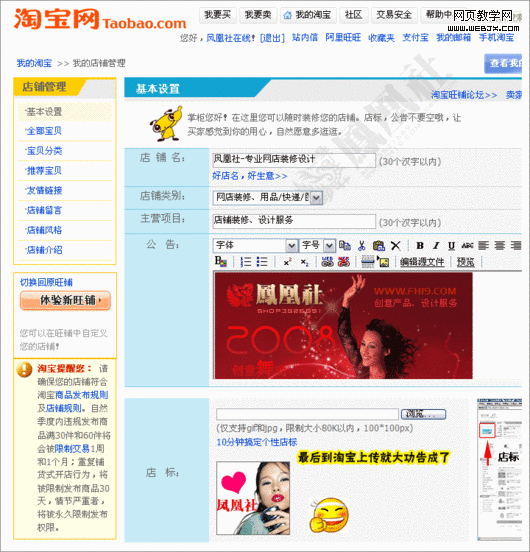This screenshot has height=552, width=530.
Task: Open the 交易安全 top menu
Action: click(x=394, y=15)
